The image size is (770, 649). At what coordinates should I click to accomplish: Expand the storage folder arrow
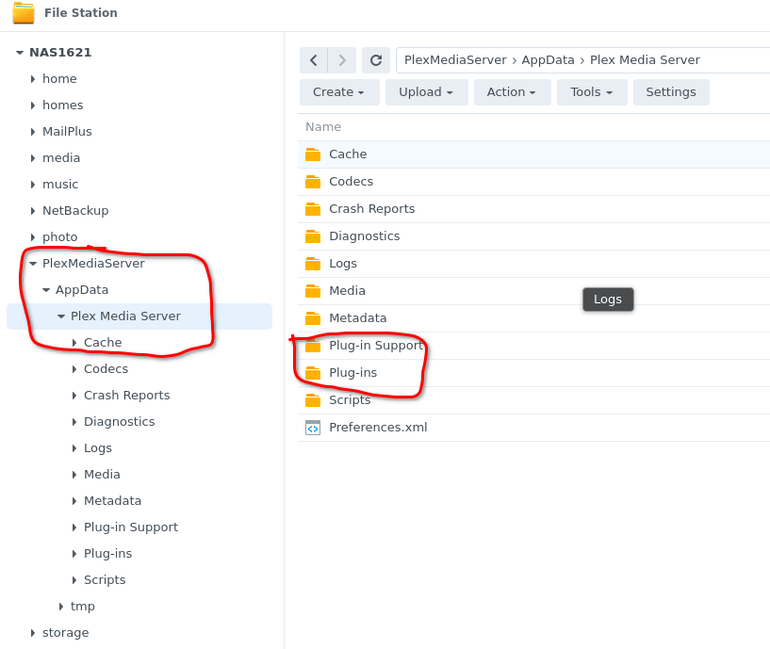point(33,633)
